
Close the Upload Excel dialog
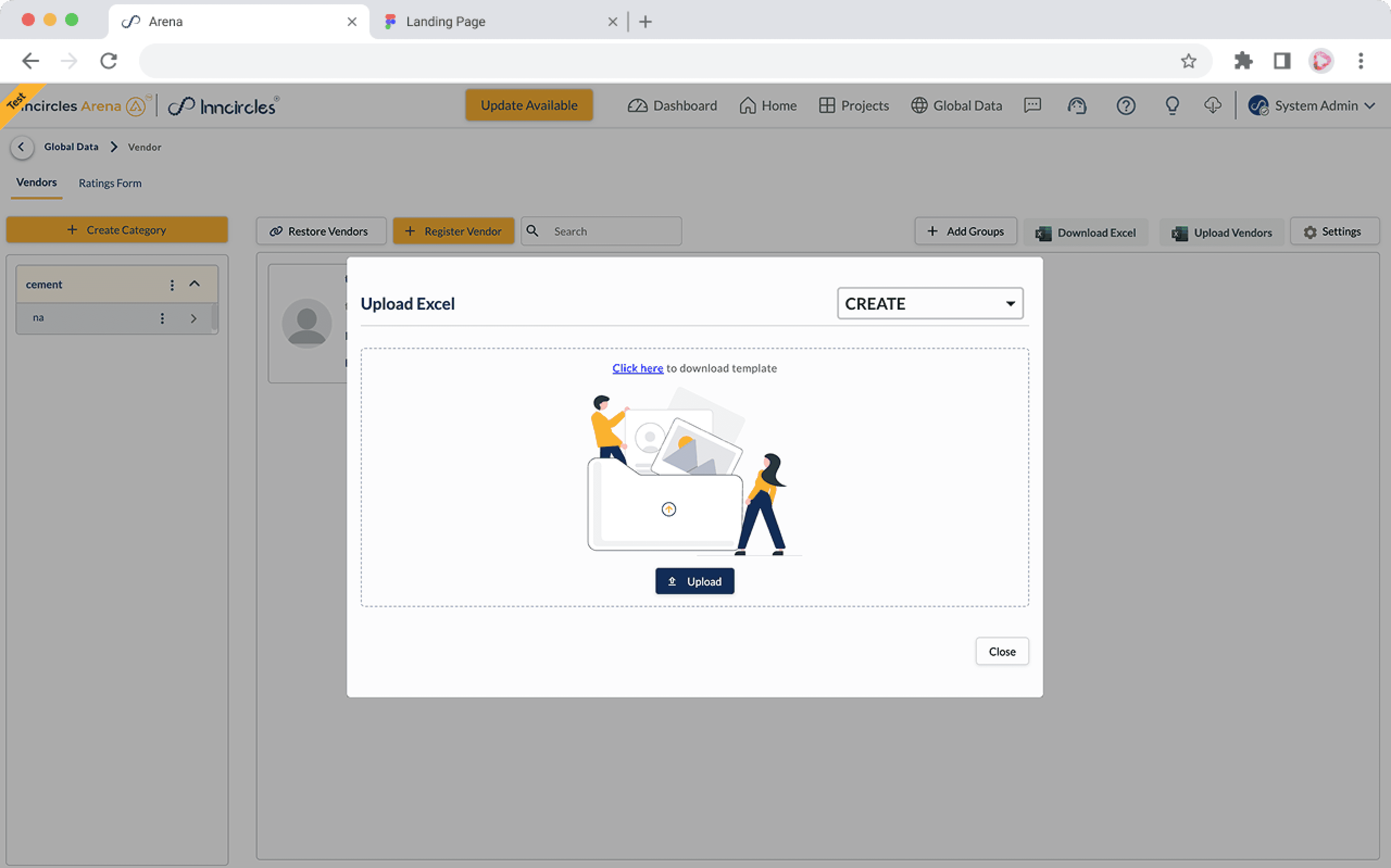pos(1001,651)
